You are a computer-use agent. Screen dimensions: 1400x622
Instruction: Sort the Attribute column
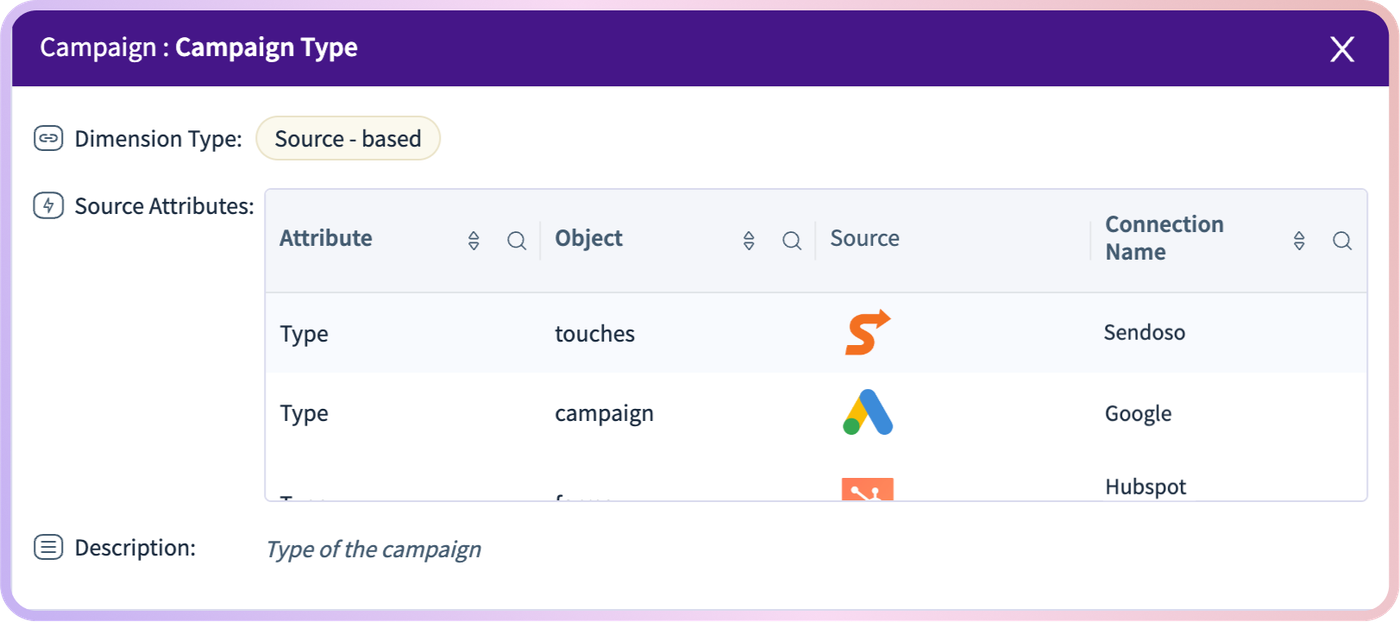pyautogui.click(x=474, y=241)
